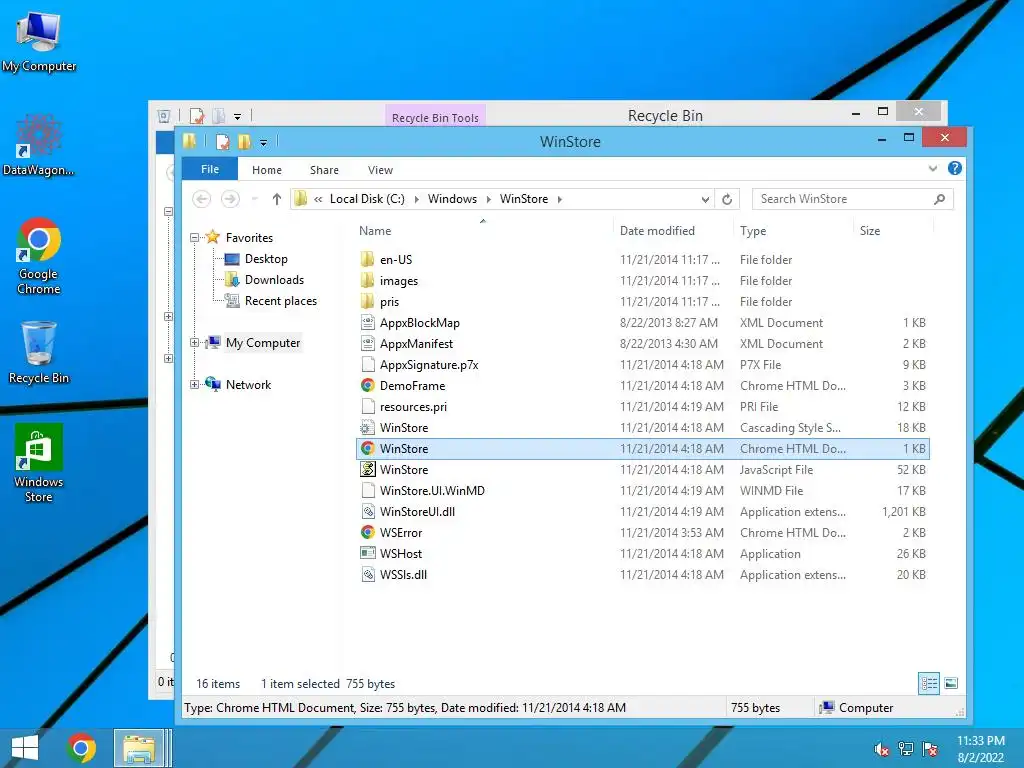Image resolution: width=1024 pixels, height=768 pixels.
Task: Open Quick Access Toolbar customize dropdown
Action: pos(263,142)
